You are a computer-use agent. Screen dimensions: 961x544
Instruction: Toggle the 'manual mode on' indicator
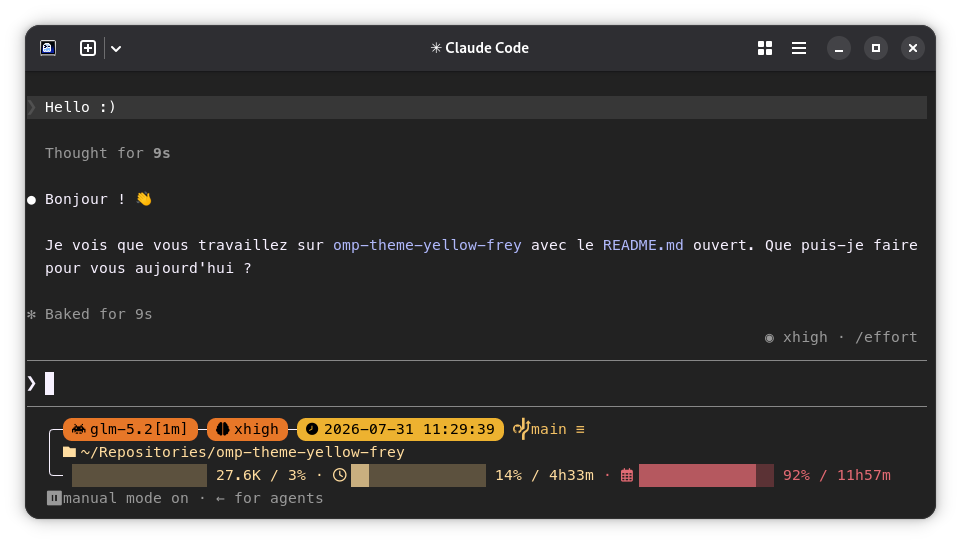(126, 498)
